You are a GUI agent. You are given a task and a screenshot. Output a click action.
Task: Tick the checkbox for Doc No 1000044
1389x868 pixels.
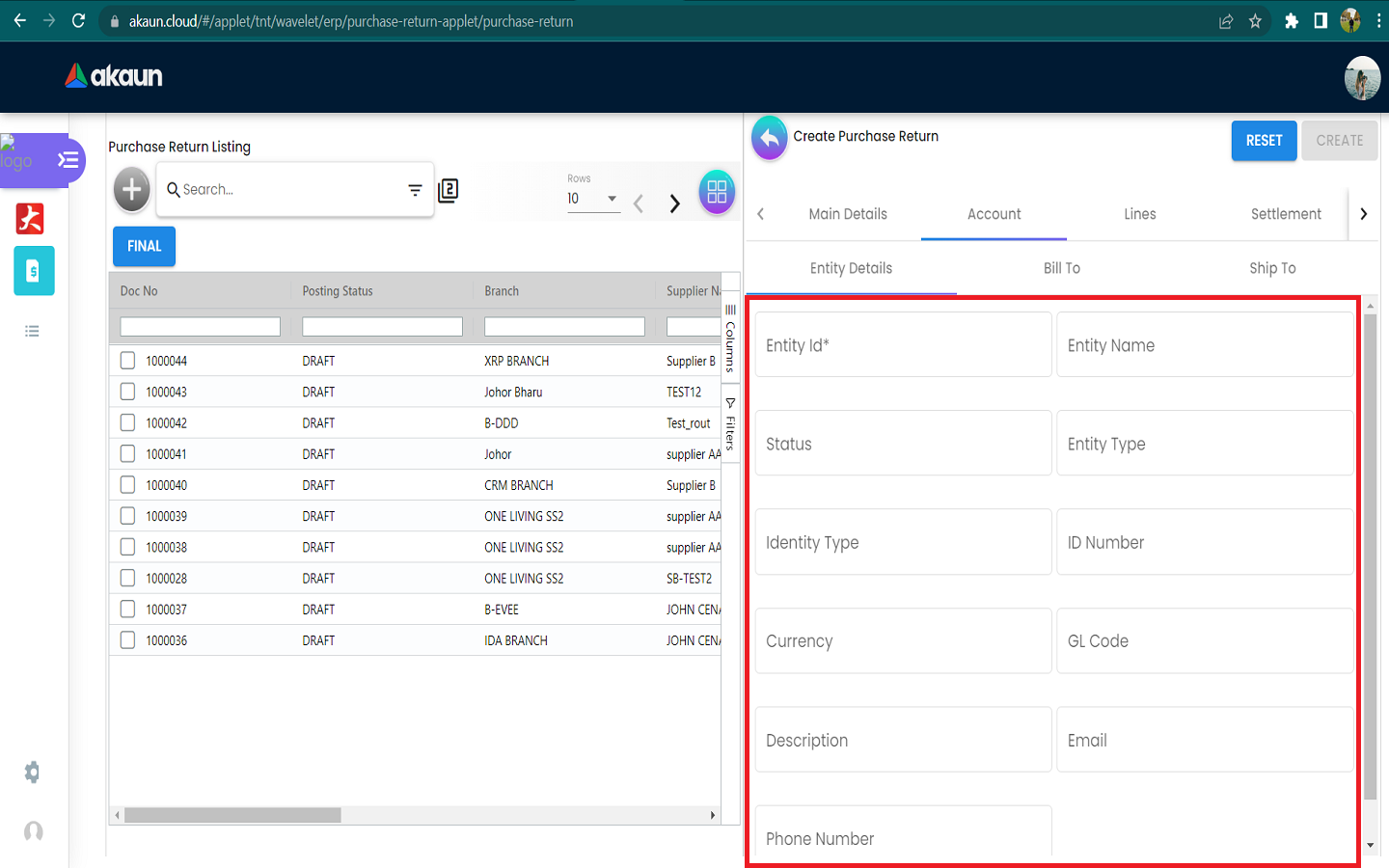tap(128, 361)
